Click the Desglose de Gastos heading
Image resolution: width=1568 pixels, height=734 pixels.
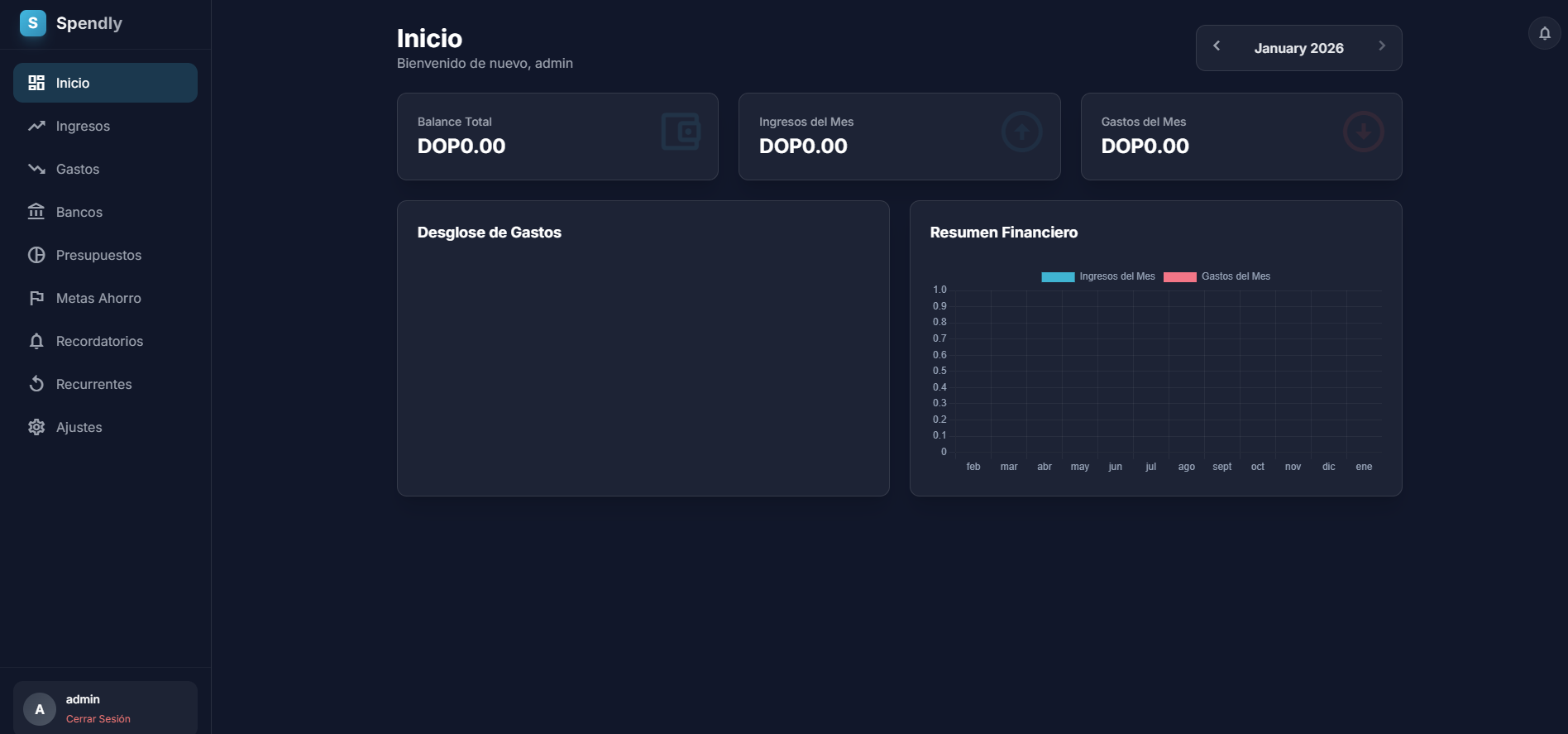pos(490,233)
